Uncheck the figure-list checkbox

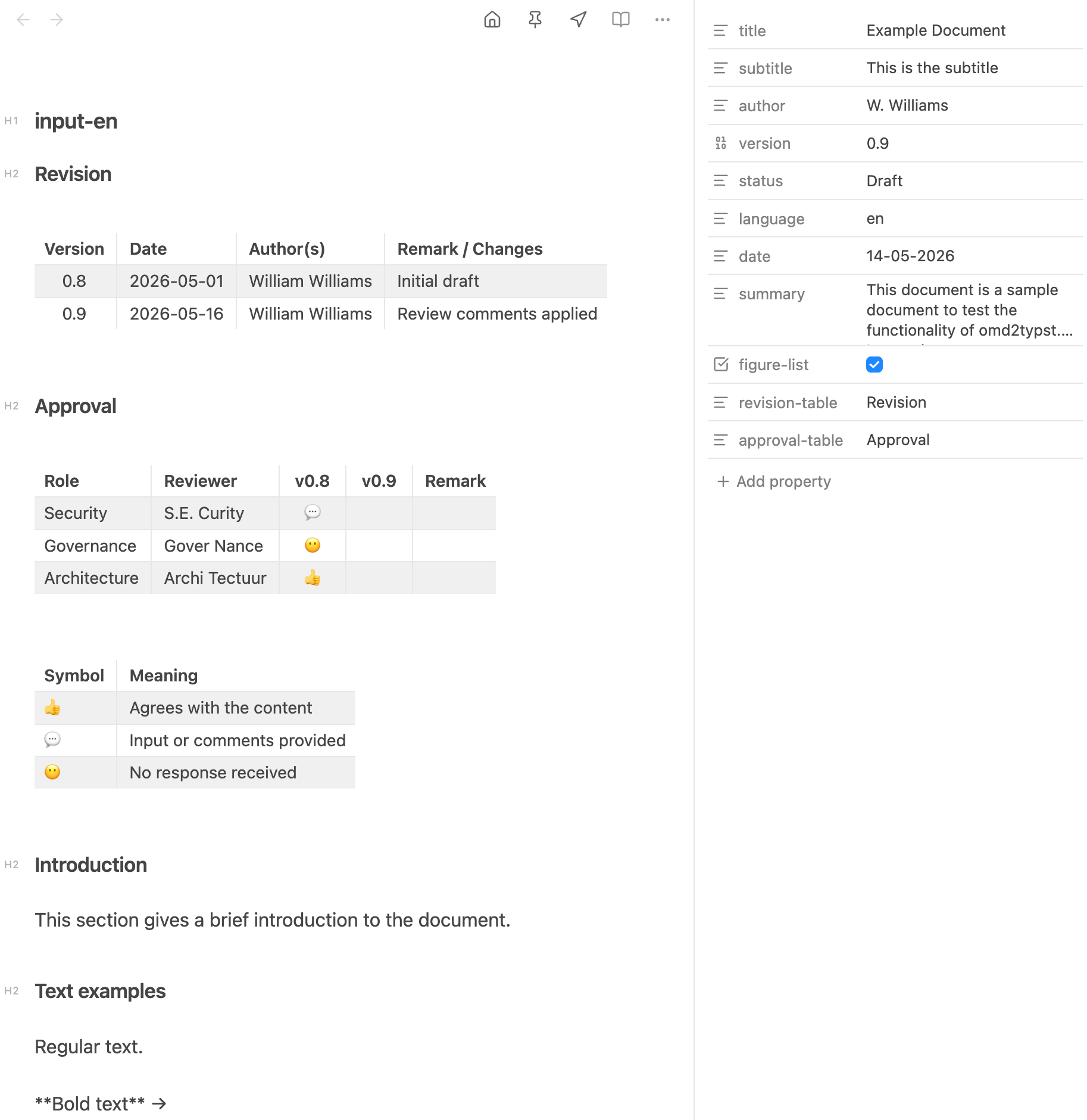874,364
